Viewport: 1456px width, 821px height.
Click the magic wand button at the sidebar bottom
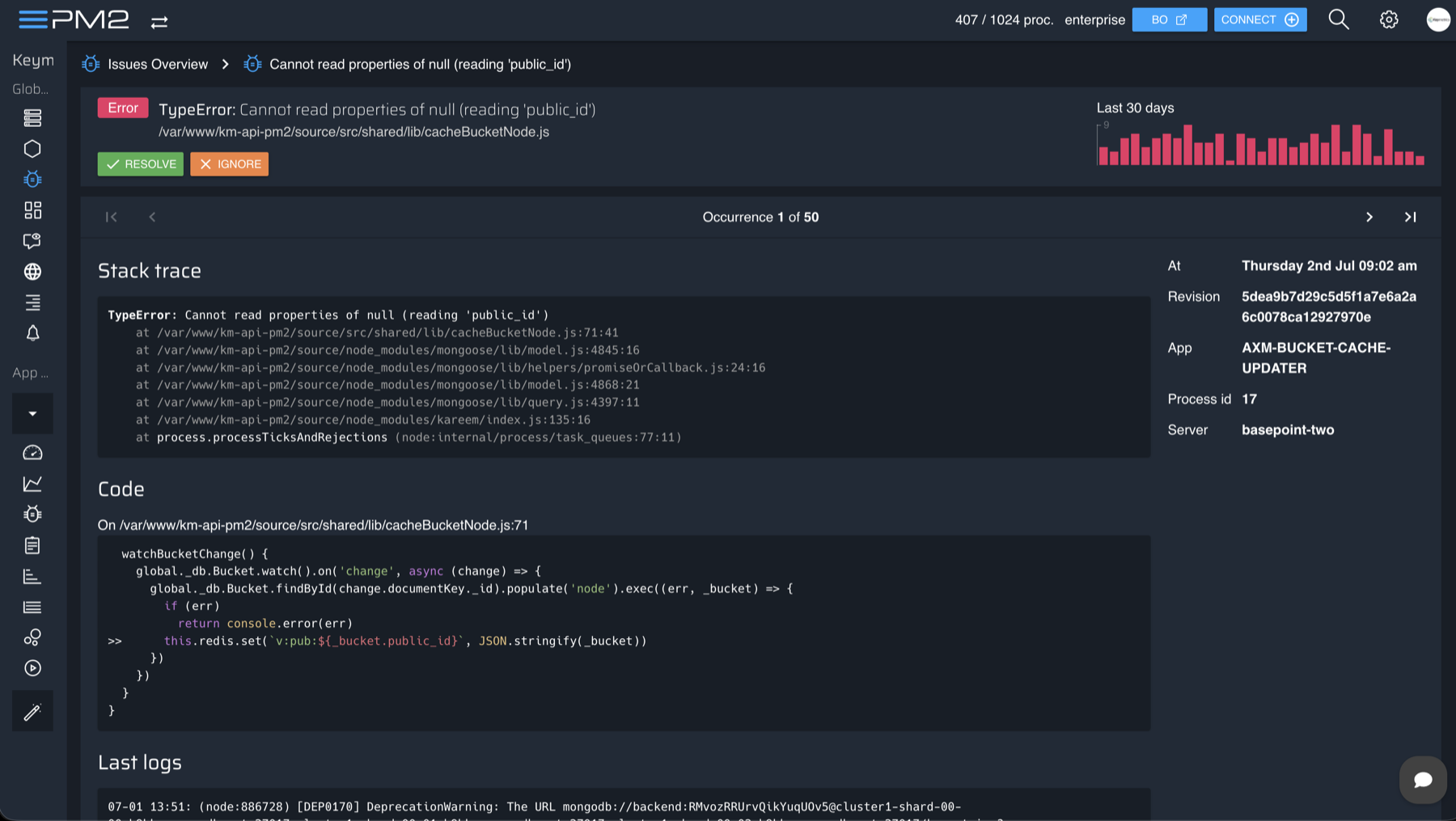click(32, 711)
